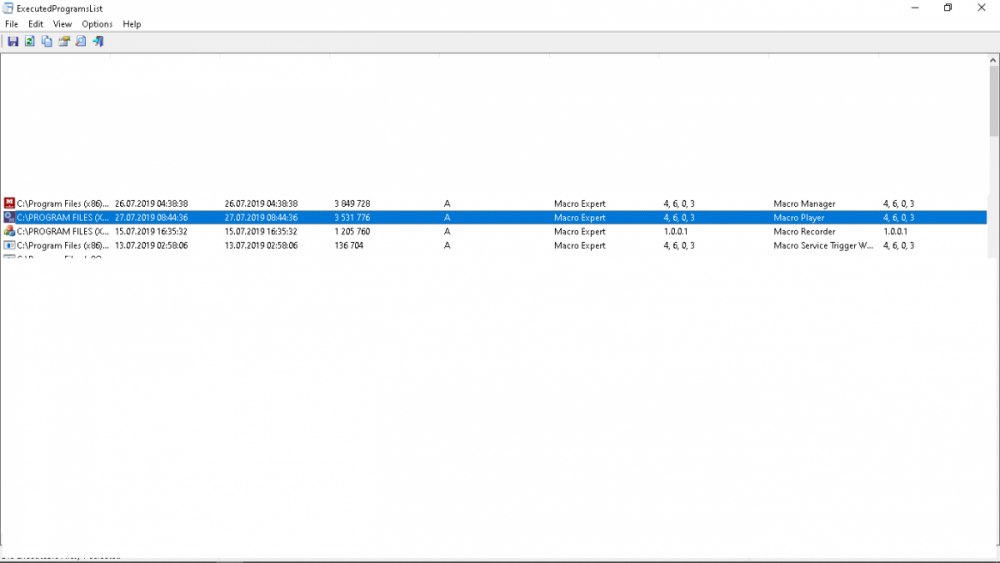Click the red Macro Manager row icon
Screen dimensions: 1000x563
coord(9,203)
